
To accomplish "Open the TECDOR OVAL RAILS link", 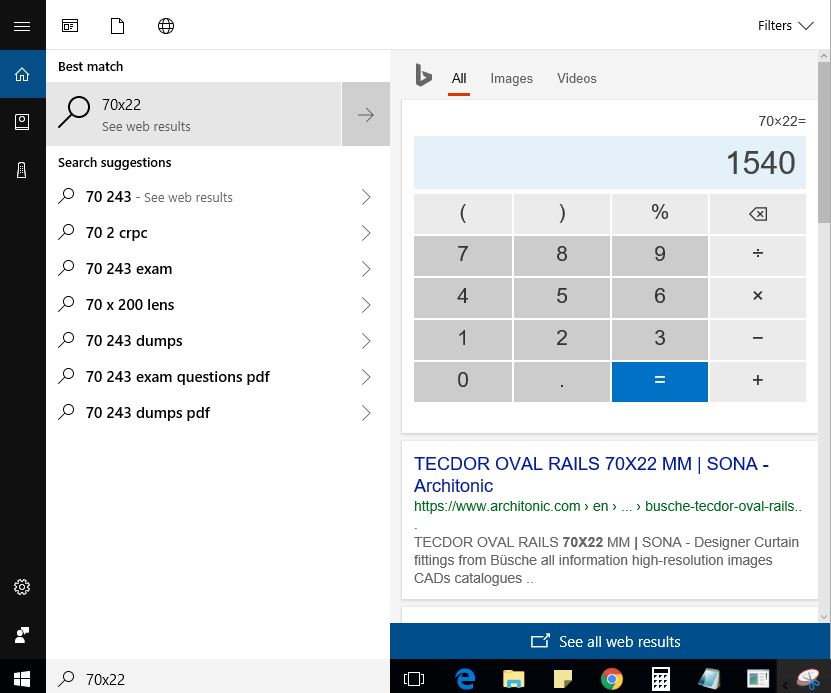I will pos(591,474).
